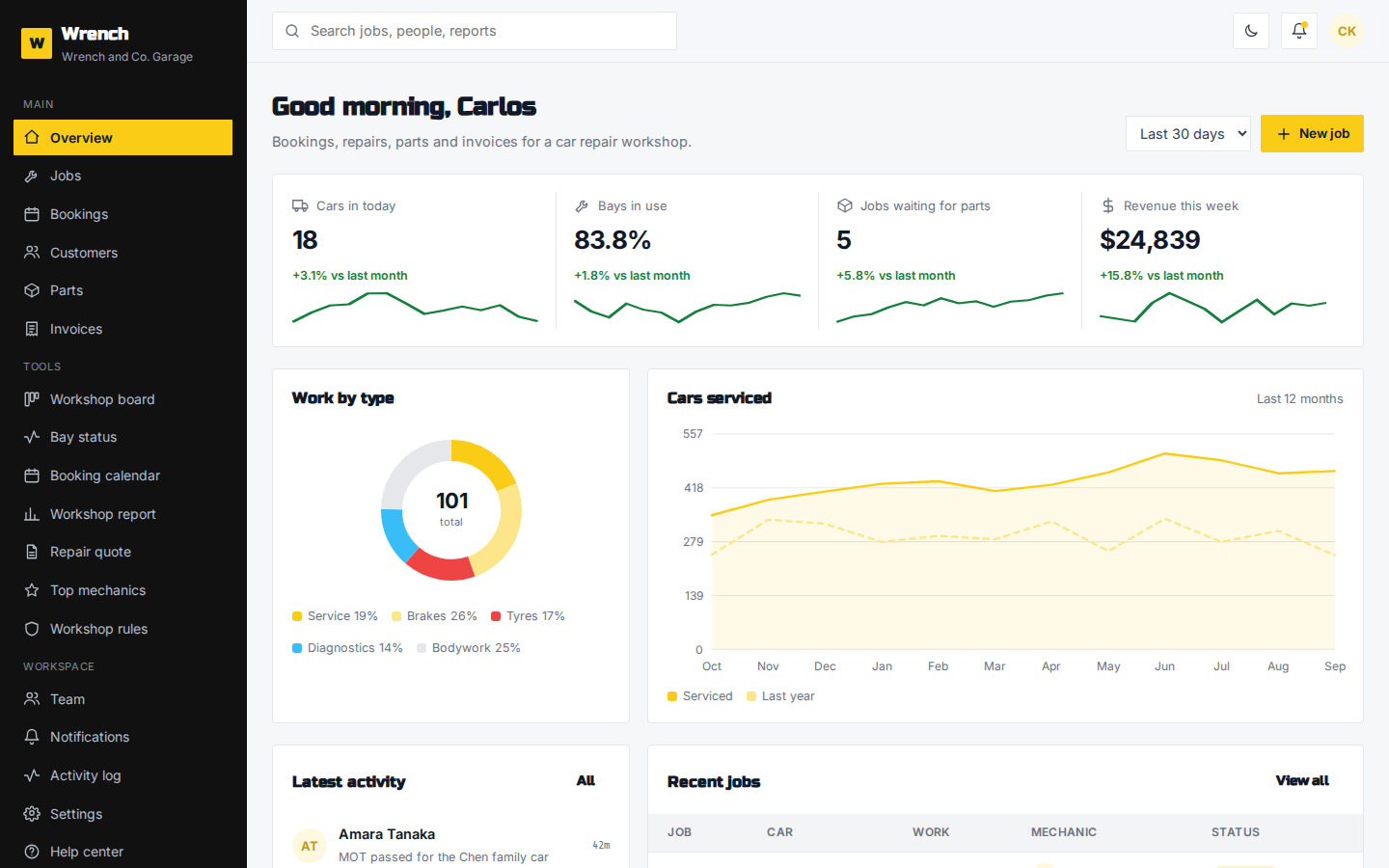
Task: Click the 101 total donut chart
Action: tap(451, 509)
